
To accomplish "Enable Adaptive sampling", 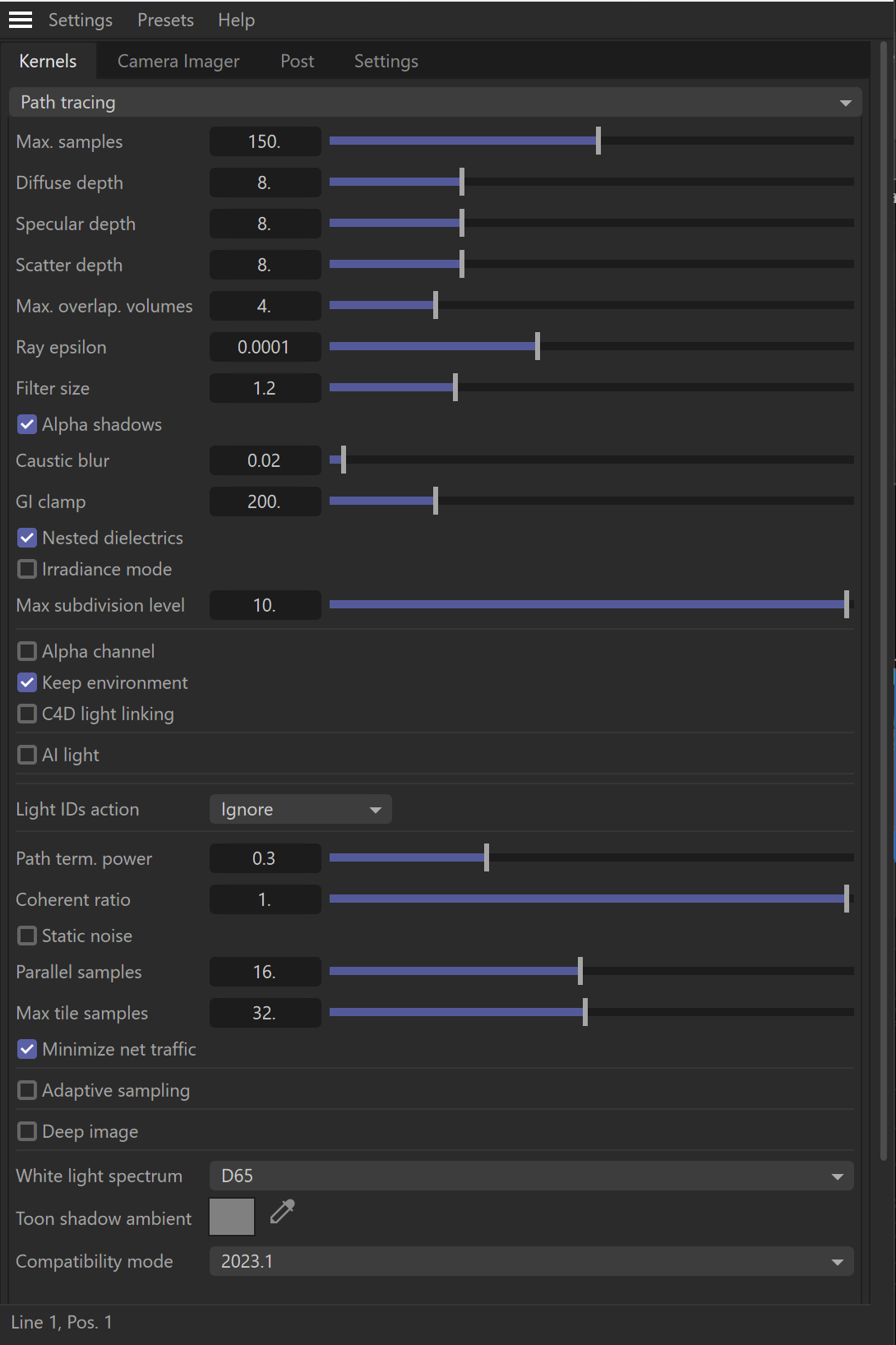I will (27, 1090).
